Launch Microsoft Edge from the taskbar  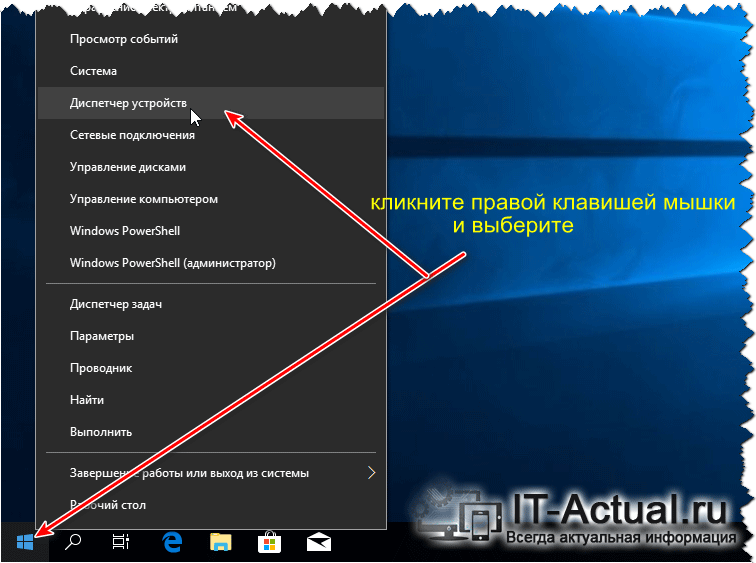[x=172, y=542]
